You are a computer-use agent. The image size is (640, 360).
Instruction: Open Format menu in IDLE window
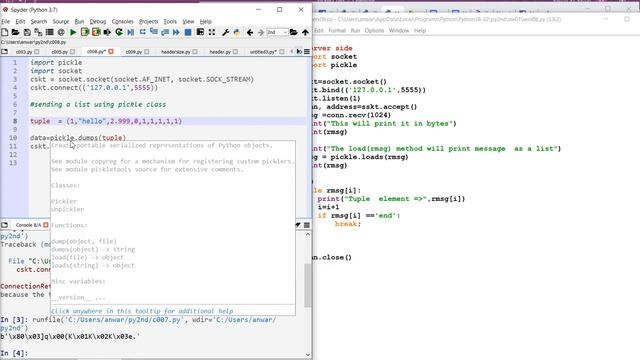click(x=337, y=31)
